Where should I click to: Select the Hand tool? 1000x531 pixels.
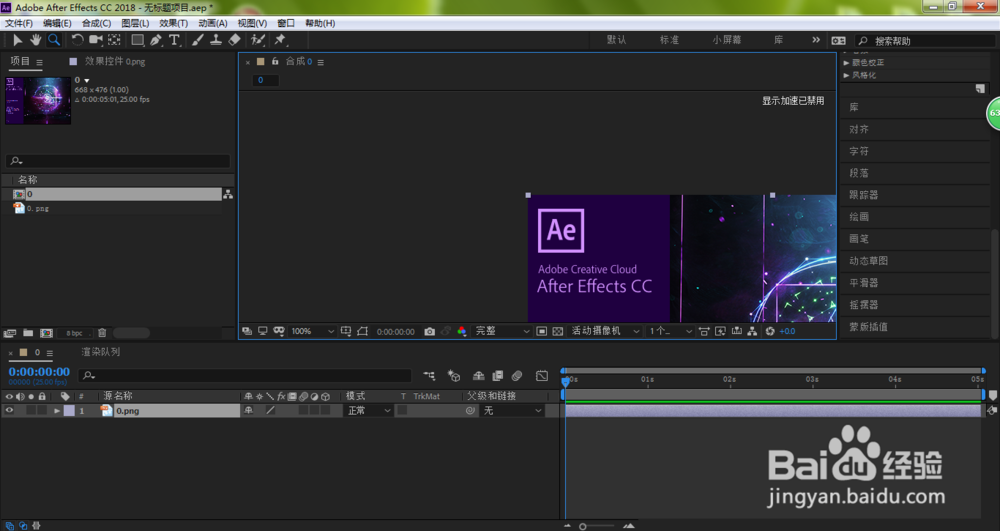[x=35, y=40]
